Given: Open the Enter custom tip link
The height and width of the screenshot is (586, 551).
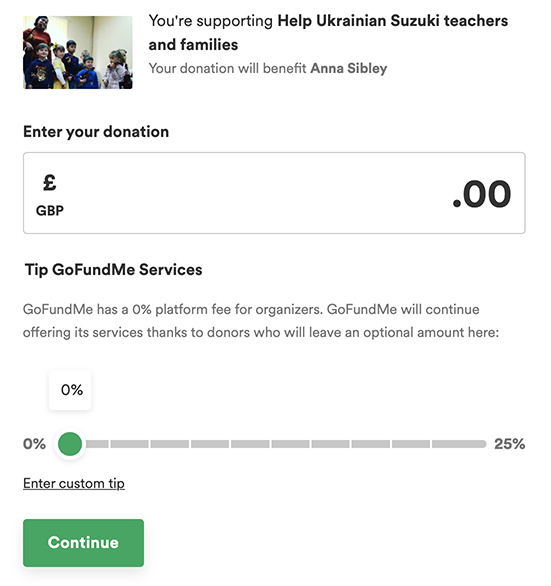Looking at the screenshot, I should [x=74, y=483].
